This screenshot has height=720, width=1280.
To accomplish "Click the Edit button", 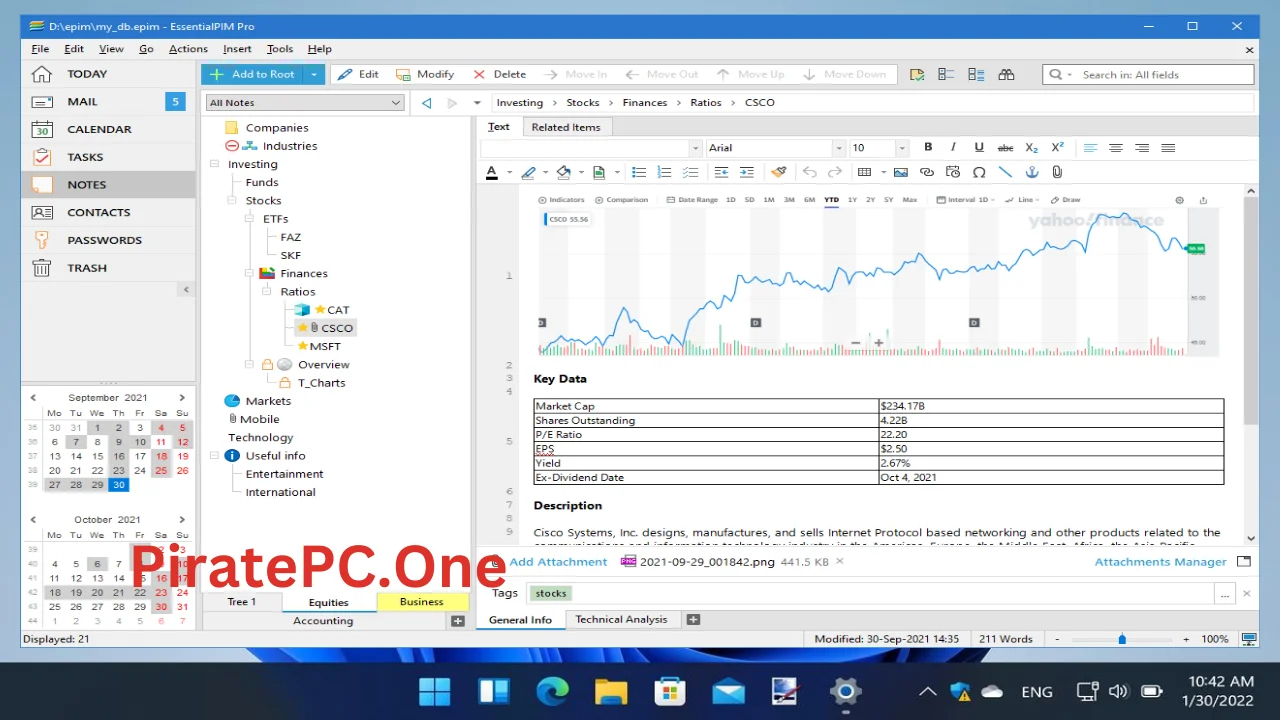I will 358,74.
